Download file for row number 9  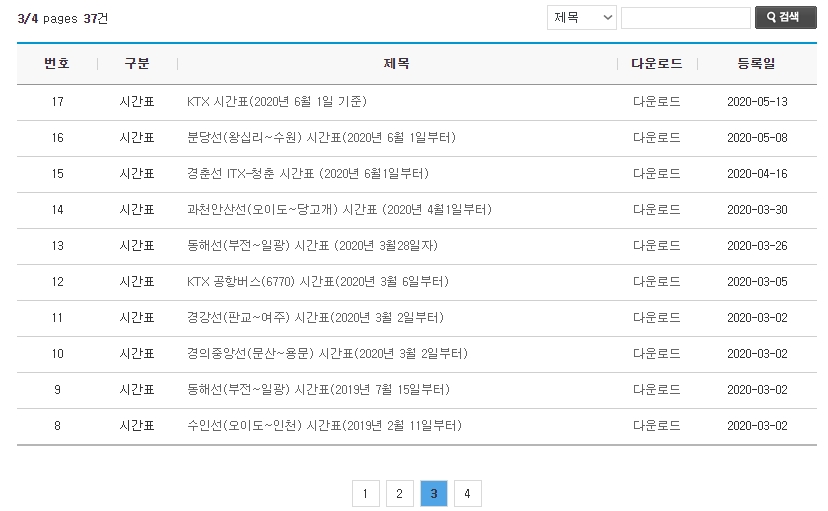[656, 390]
